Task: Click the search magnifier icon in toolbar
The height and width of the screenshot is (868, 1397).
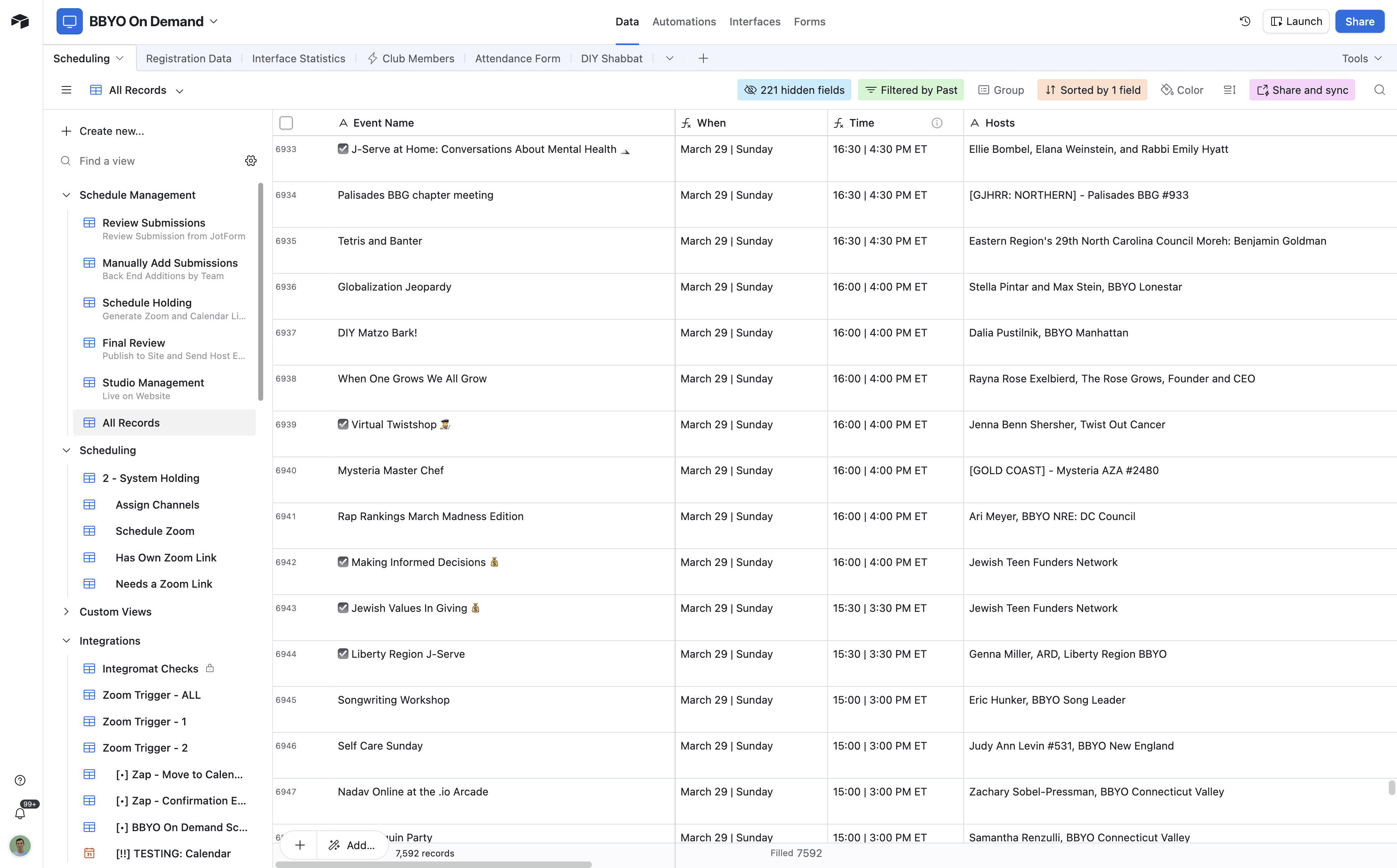Action: pyautogui.click(x=1379, y=90)
